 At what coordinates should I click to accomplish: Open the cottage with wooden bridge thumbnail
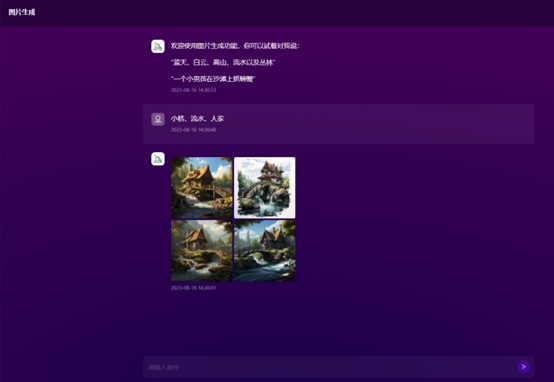202,188
